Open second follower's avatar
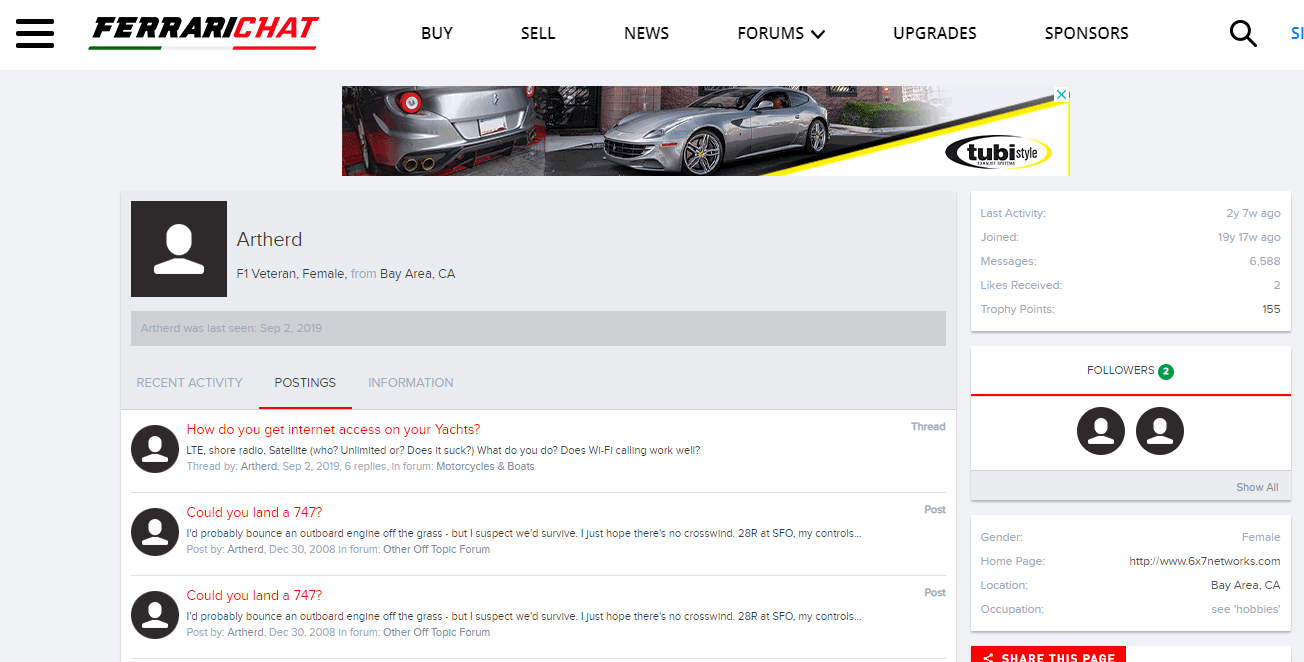Screen dimensions: 1304x662 coord(1160,431)
